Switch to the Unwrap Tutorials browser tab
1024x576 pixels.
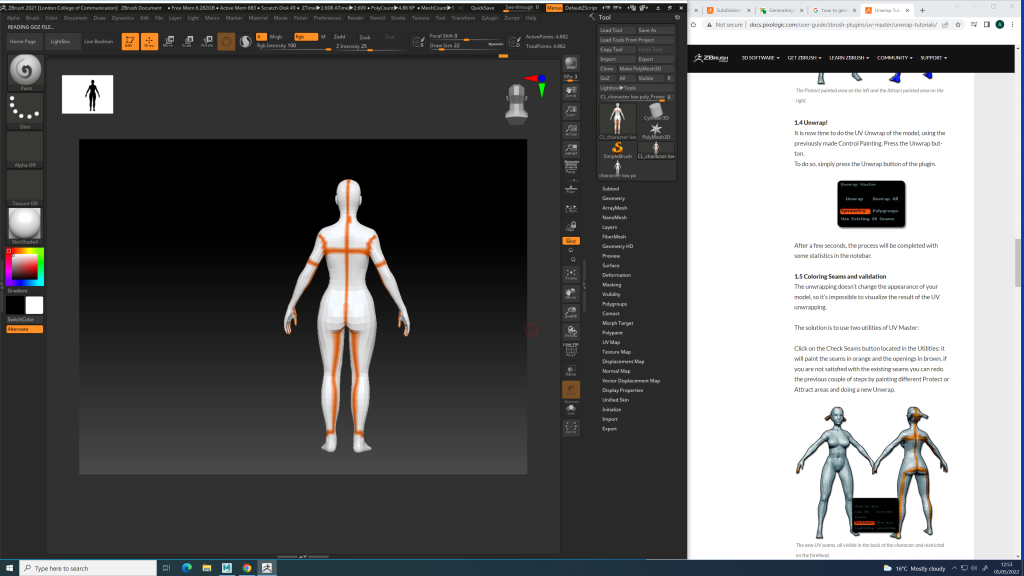pyautogui.click(x=887, y=10)
